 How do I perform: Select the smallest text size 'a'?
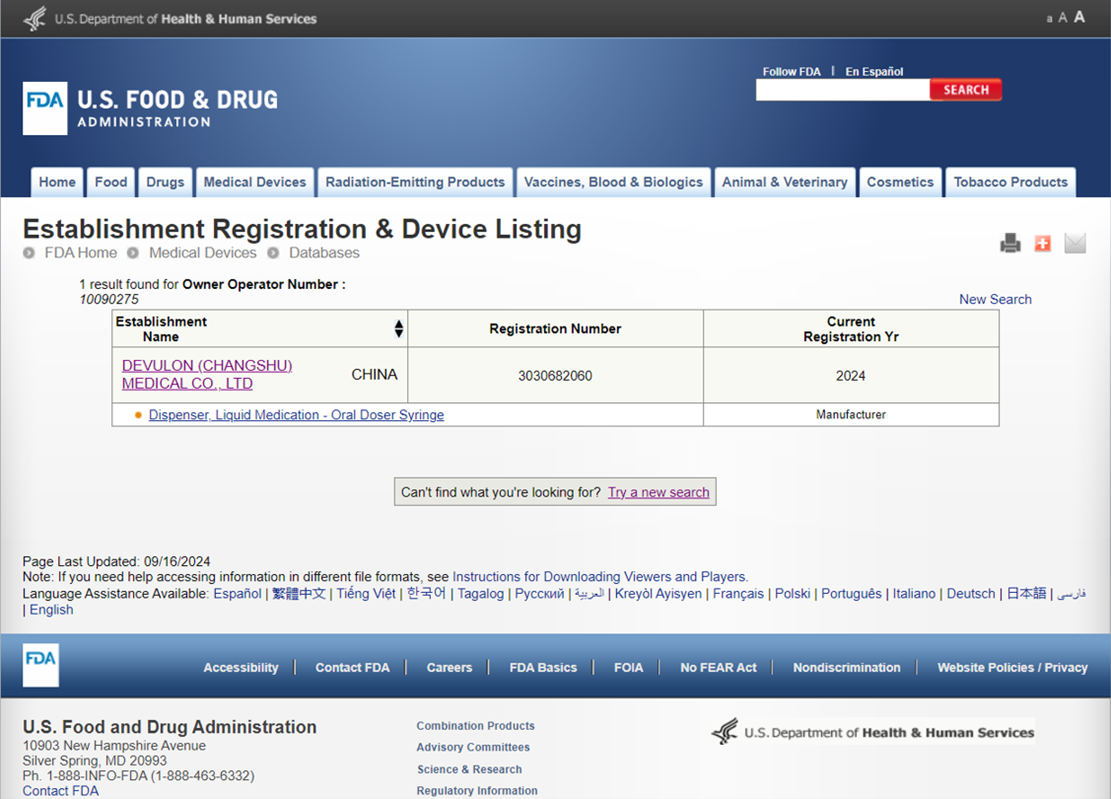1049,18
